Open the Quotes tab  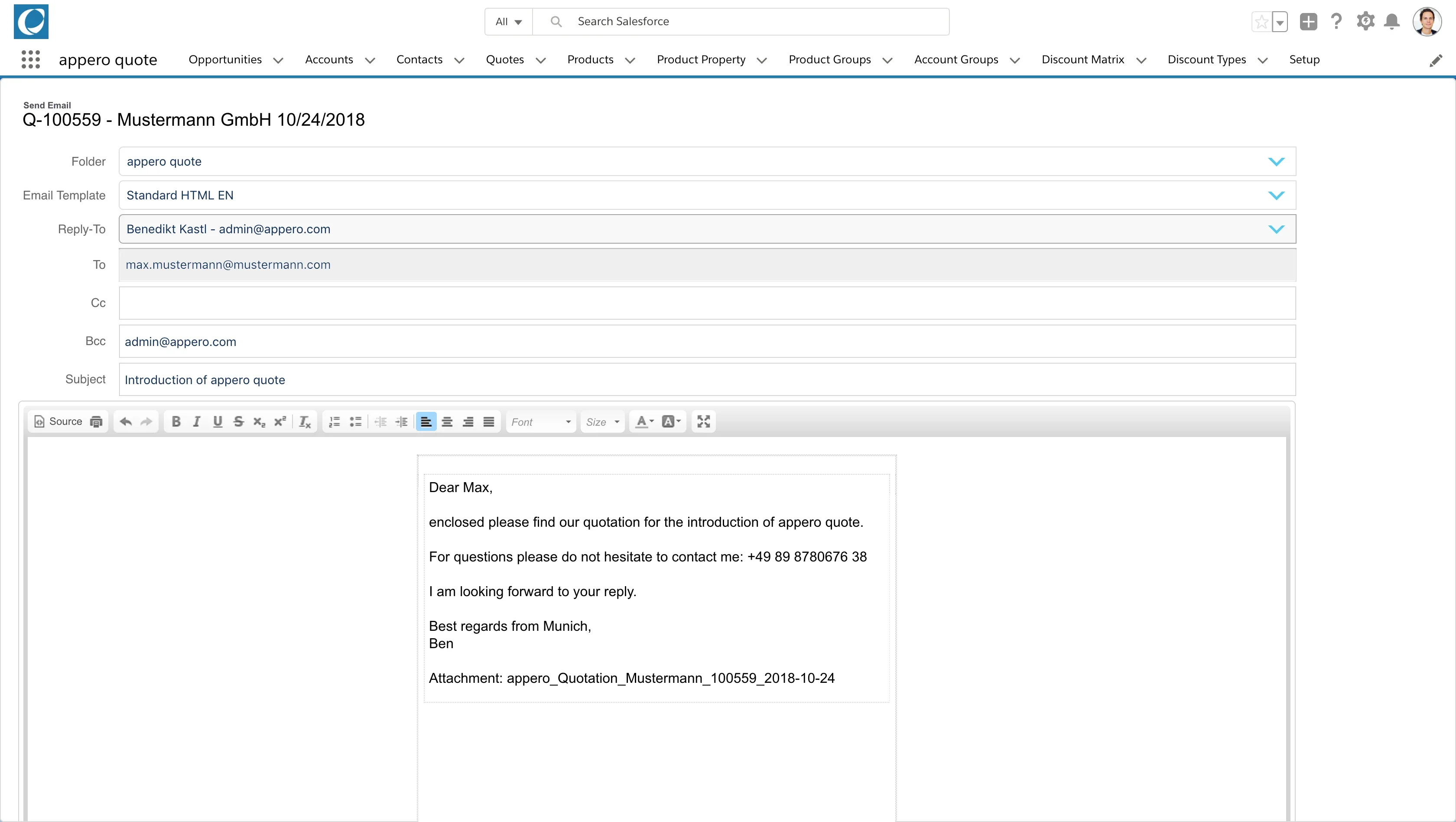click(x=505, y=59)
